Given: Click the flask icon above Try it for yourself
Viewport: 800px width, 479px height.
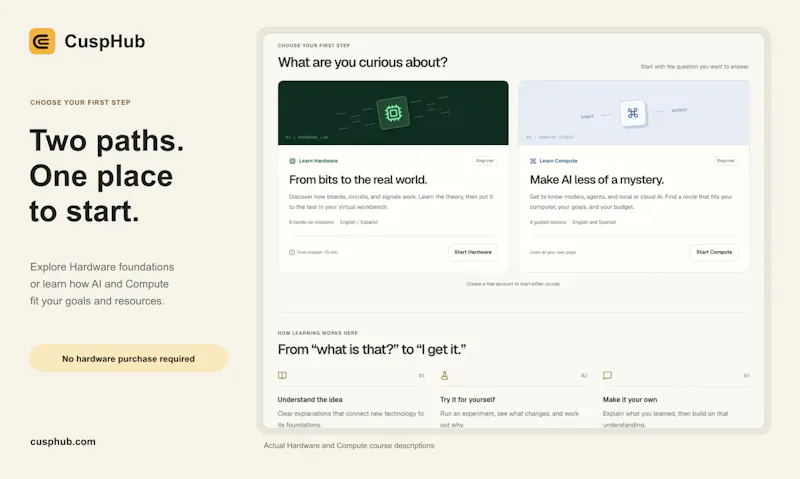Looking at the screenshot, I should [x=444, y=375].
